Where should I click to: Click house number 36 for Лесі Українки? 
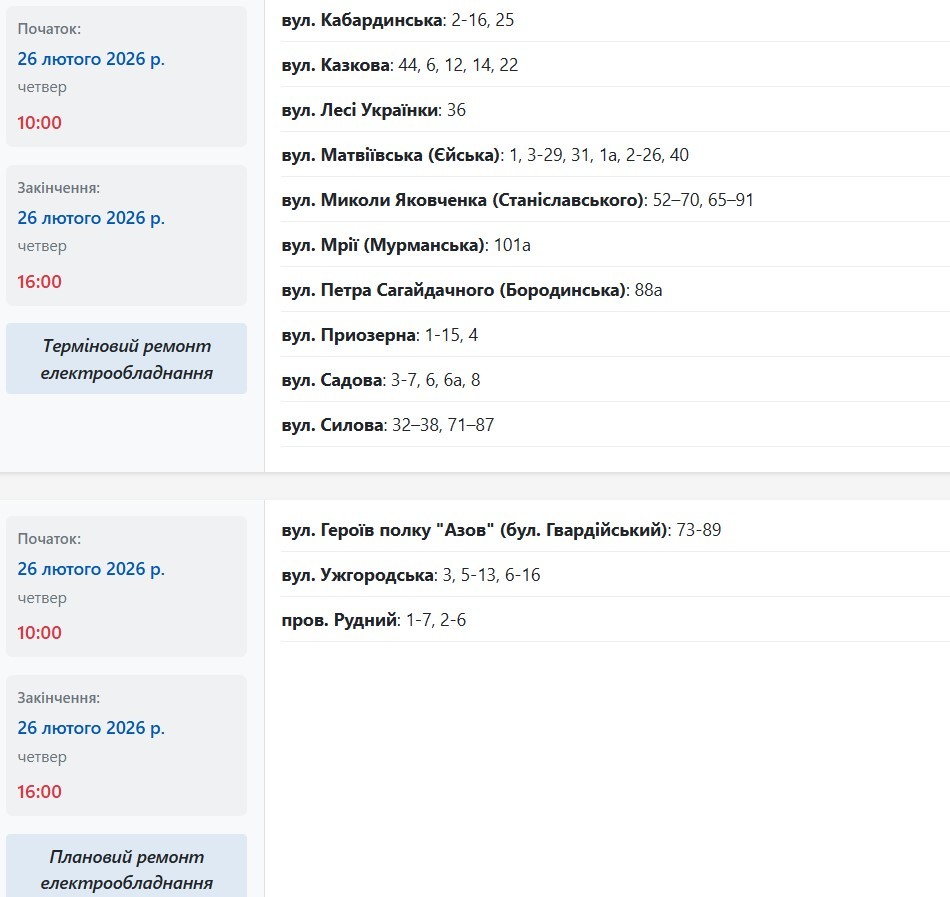coord(457,110)
